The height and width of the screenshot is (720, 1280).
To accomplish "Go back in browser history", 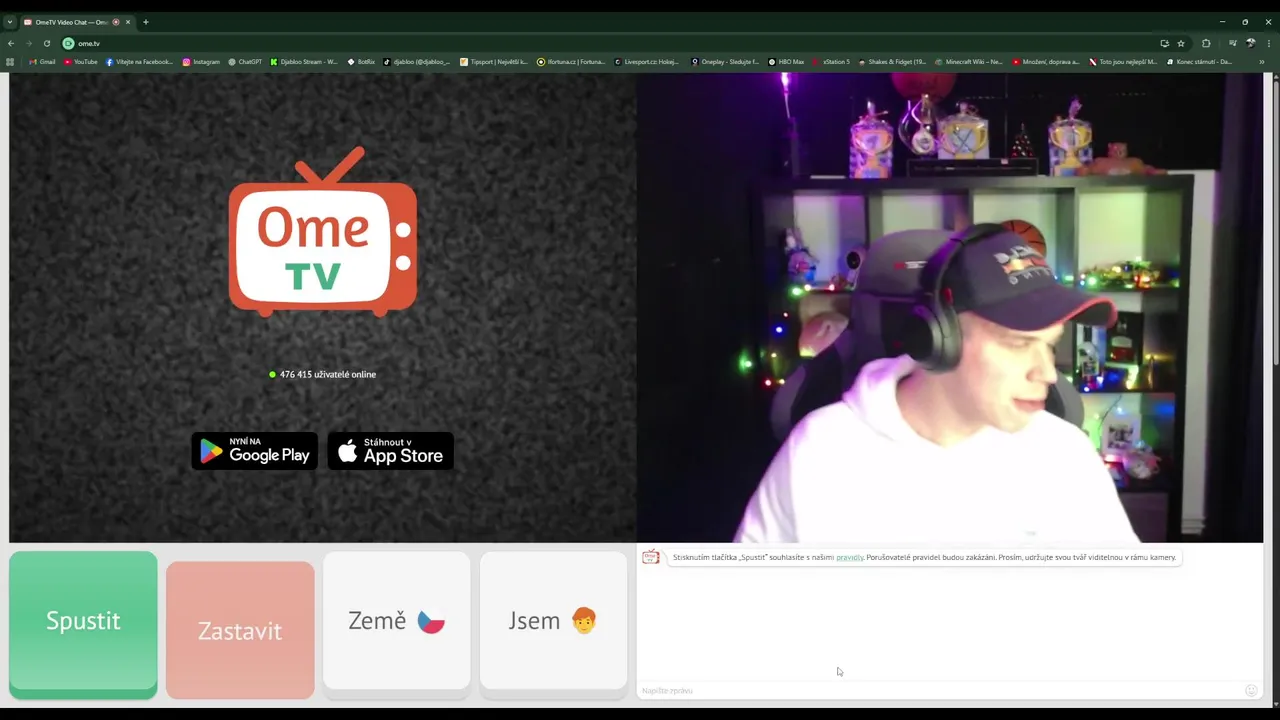I will [x=11, y=43].
